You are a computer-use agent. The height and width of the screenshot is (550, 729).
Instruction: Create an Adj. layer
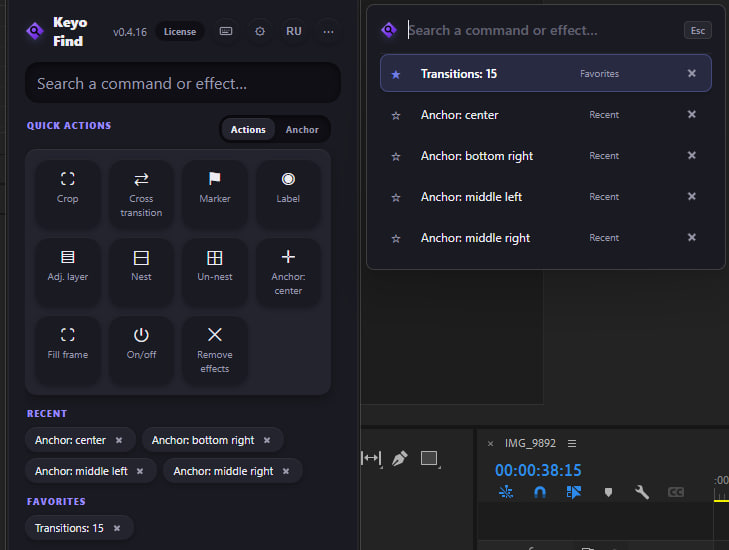(x=67, y=272)
